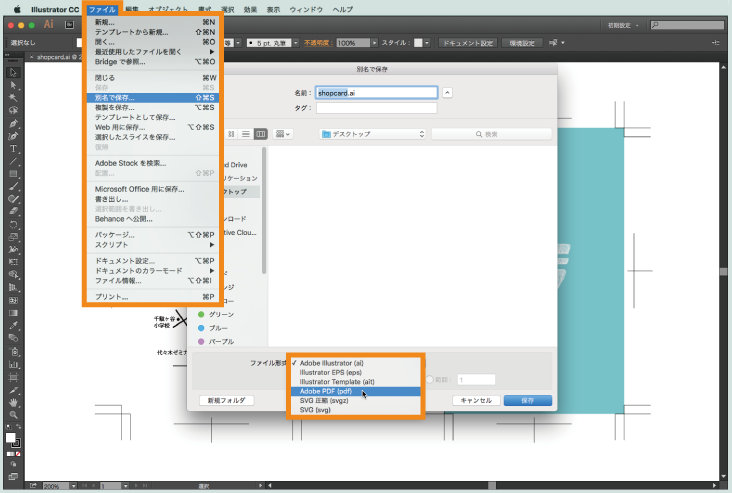This screenshot has width=732, height=493.
Task: Select the Symbol Sprayer tool
Action: (x=13, y=351)
